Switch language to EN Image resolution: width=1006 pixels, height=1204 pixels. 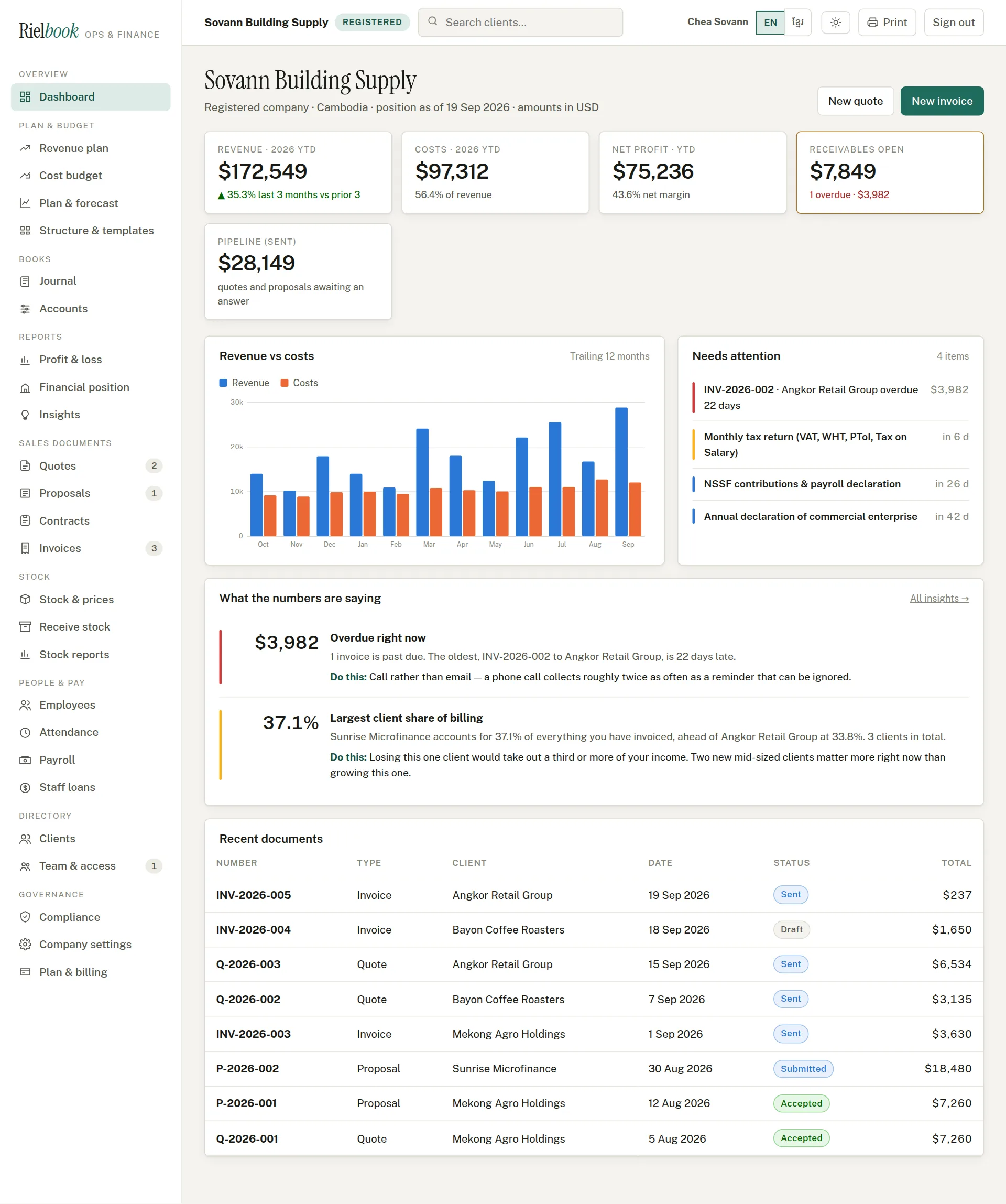coord(770,23)
